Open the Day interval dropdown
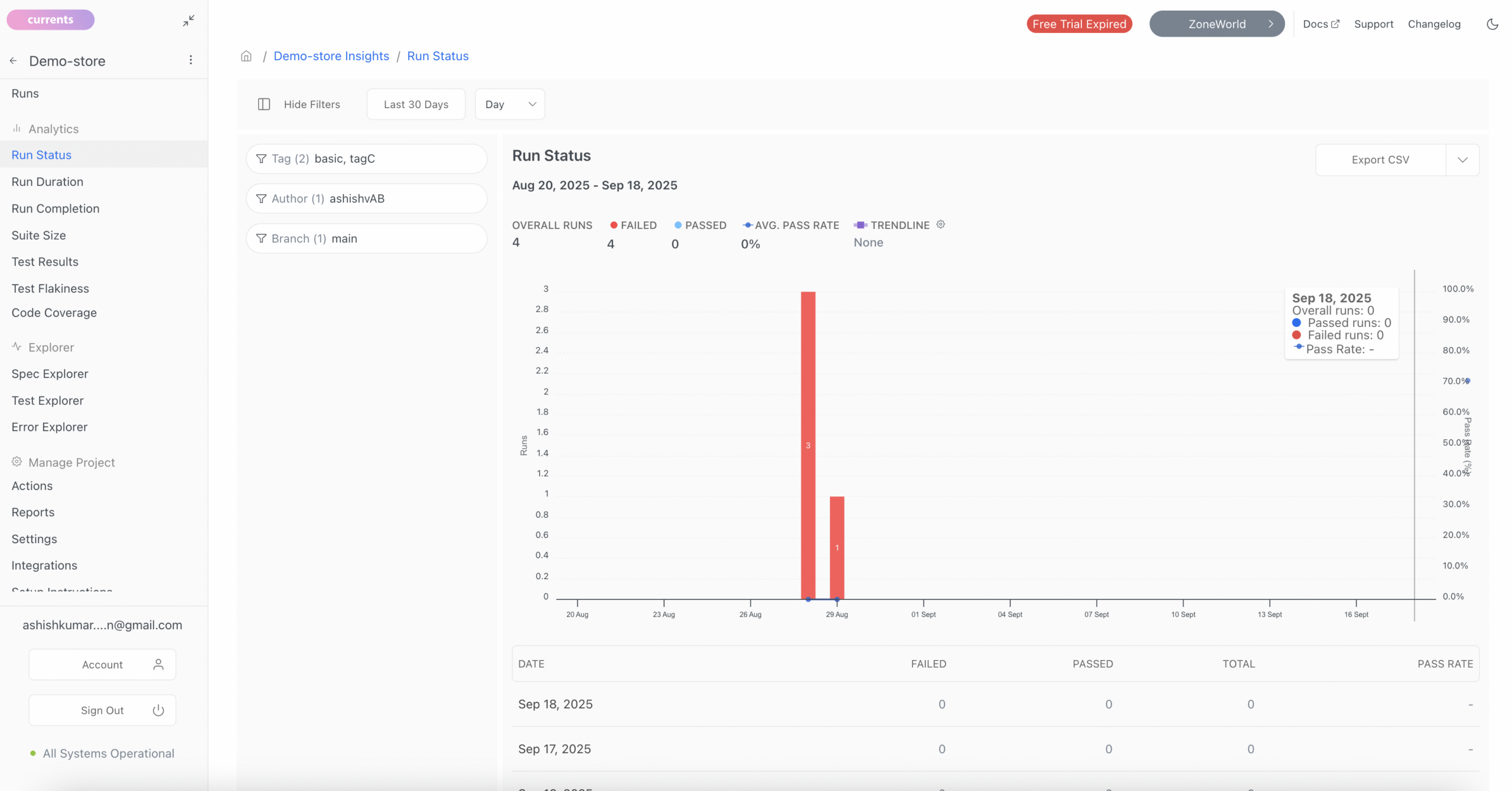The image size is (1512, 791). pyautogui.click(x=509, y=104)
